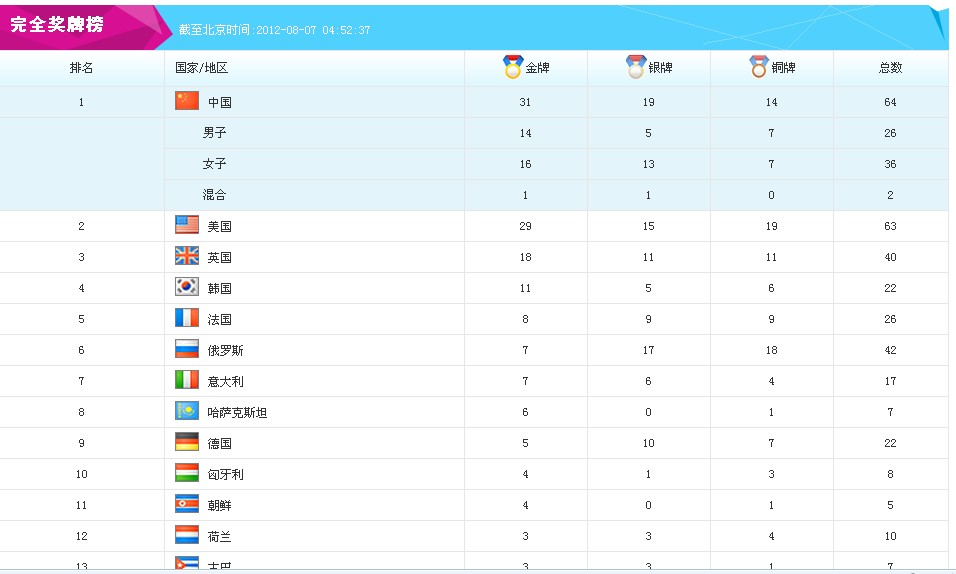Screen dimensions: 956x574
Task: Click China's gold count 31
Action: (x=525, y=102)
